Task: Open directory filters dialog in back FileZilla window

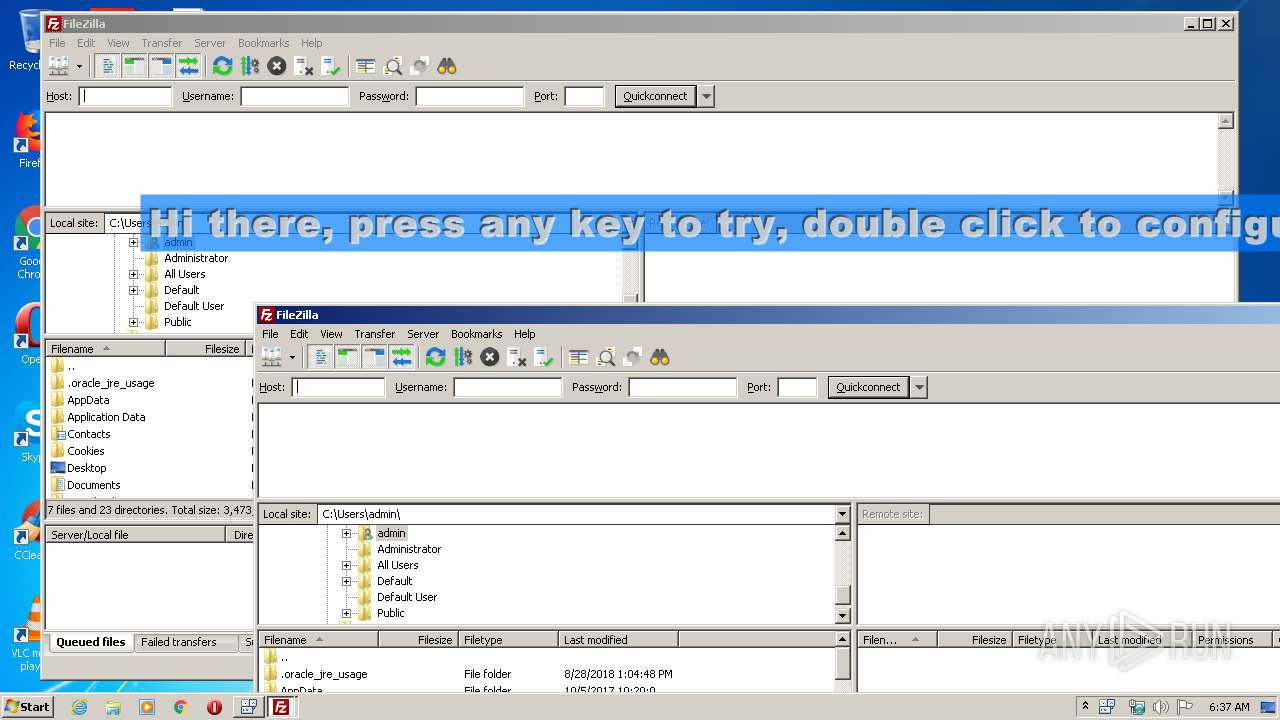Action: tap(365, 66)
